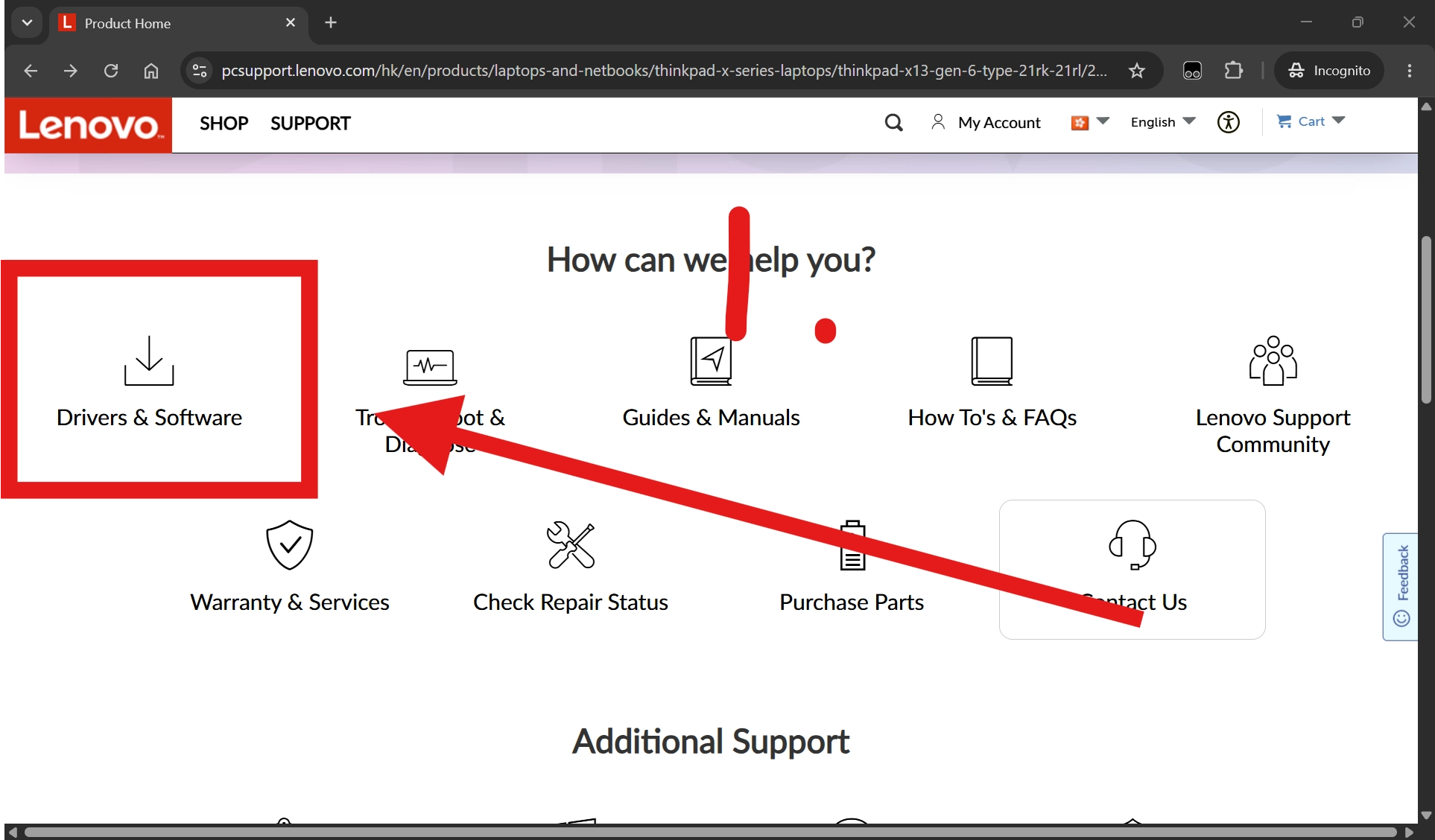Click the Check Repair Status tools icon
The width and height of the screenshot is (1435, 840).
(x=571, y=545)
